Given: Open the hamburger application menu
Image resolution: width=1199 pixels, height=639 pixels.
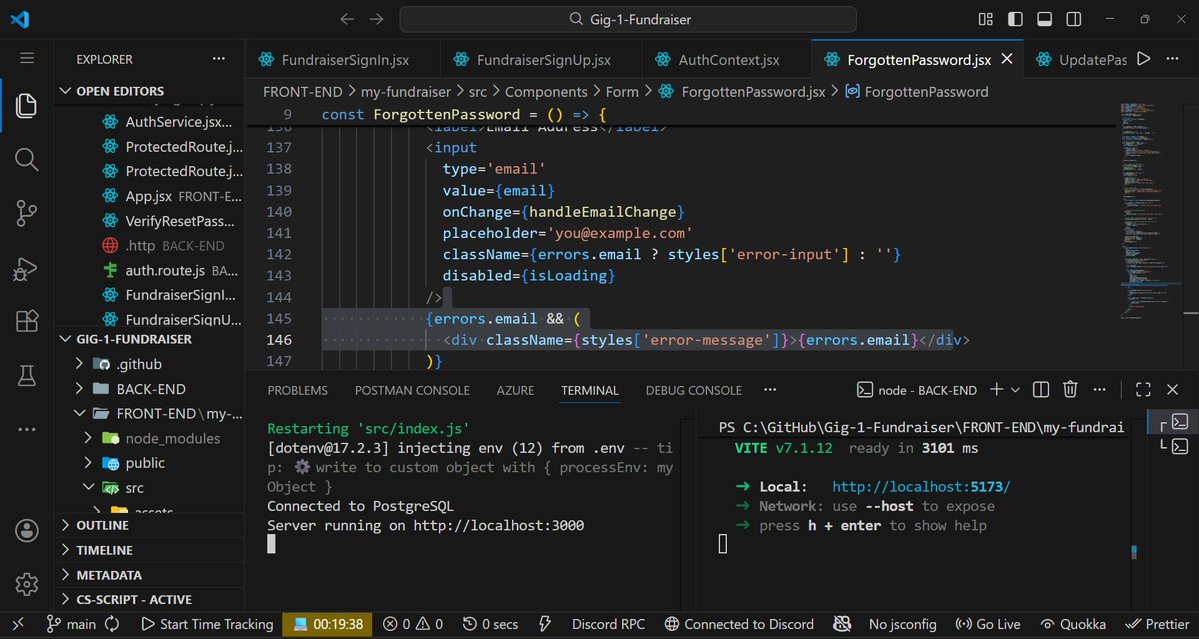Looking at the screenshot, I should 27,59.
